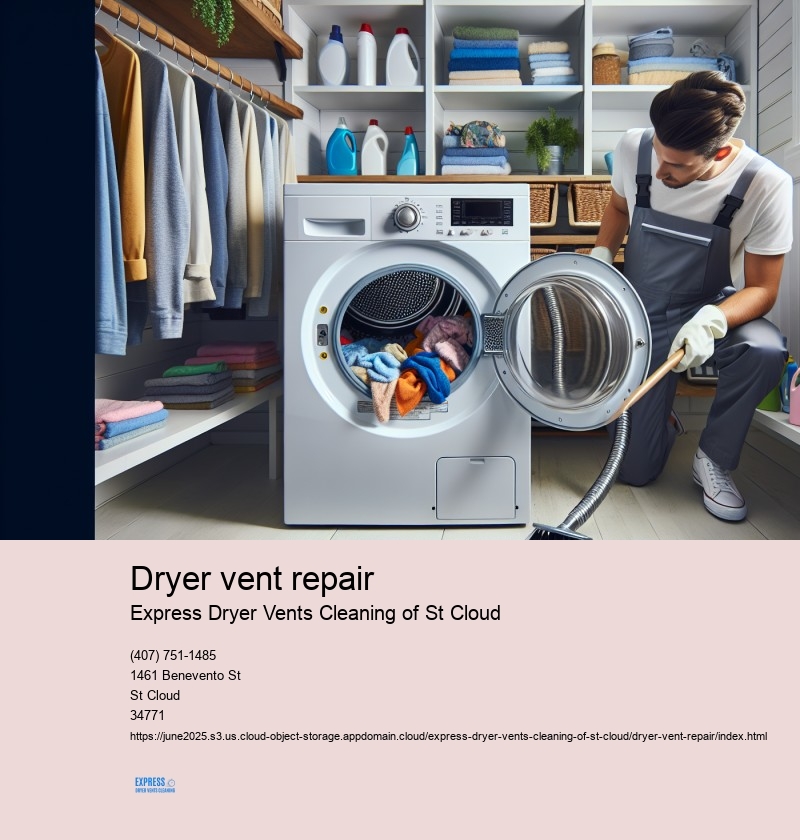The height and width of the screenshot is (840, 800).
Task: Select the "Dryer vent repair" heading
Action: pos(252,579)
